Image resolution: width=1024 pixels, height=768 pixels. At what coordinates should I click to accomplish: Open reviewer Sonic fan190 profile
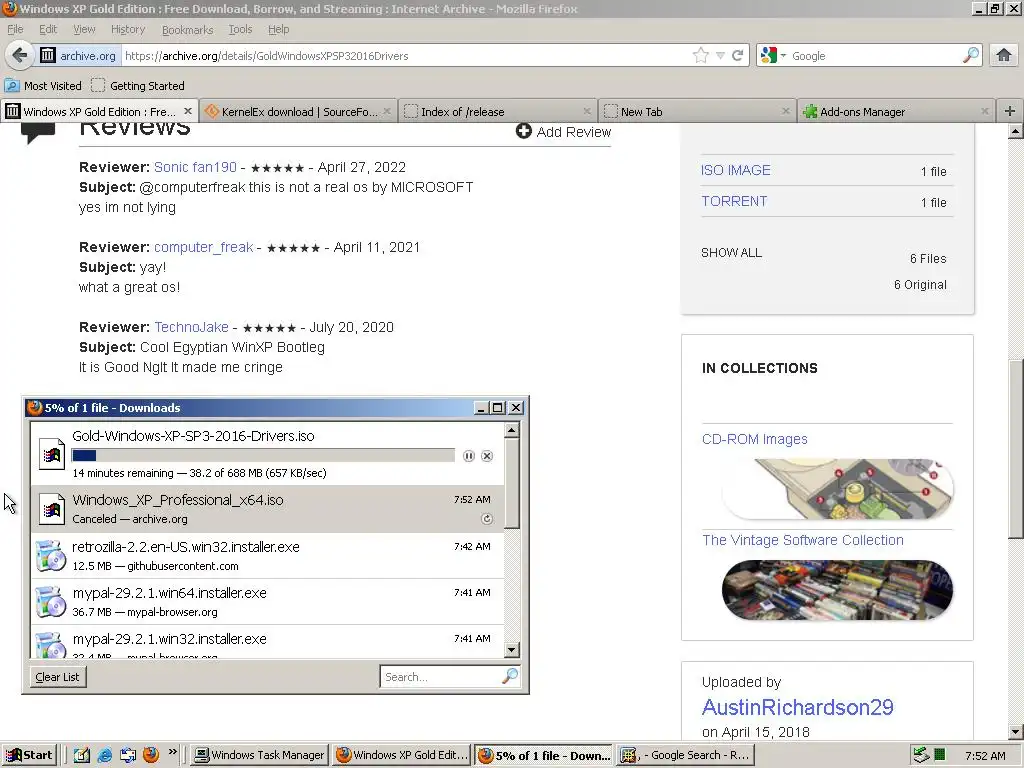coord(195,167)
